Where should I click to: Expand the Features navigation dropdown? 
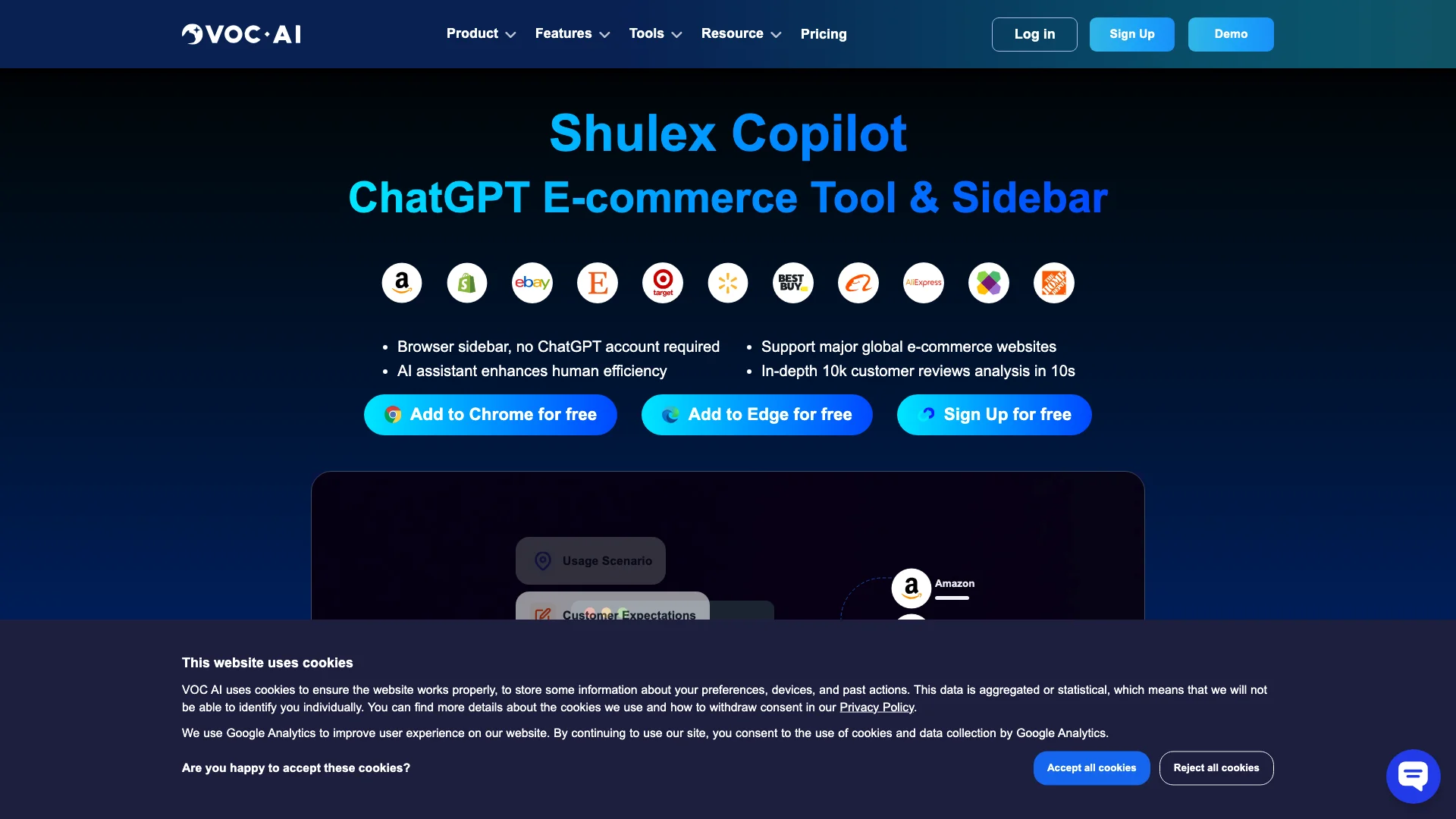pos(572,34)
